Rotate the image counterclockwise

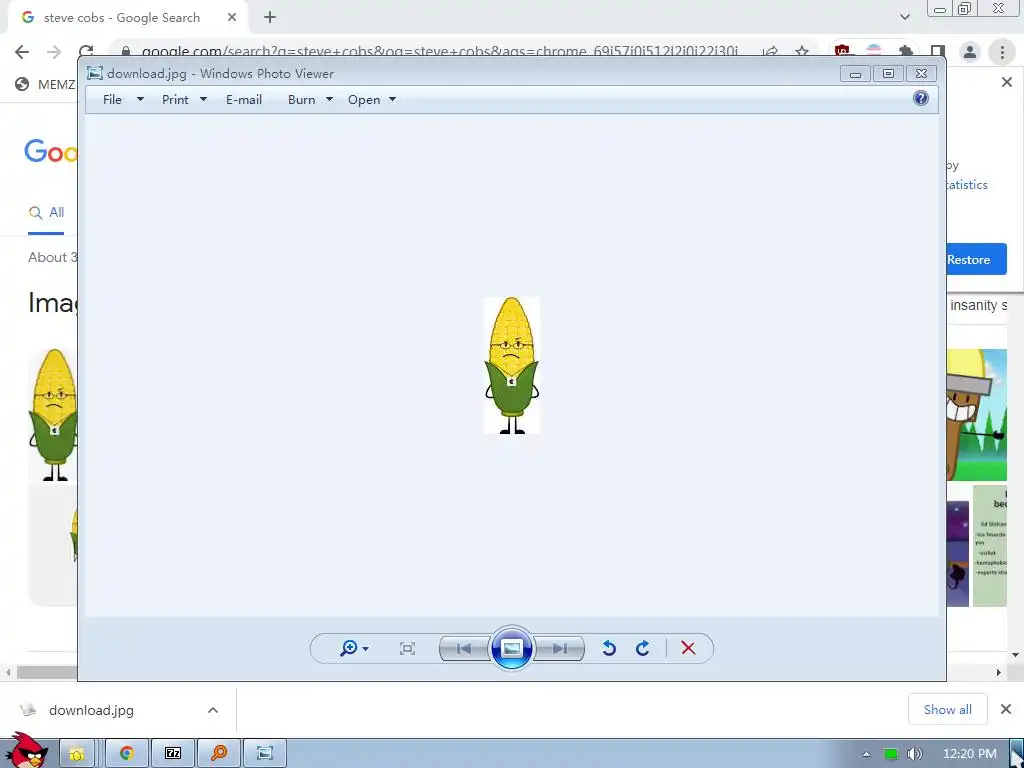tap(609, 648)
